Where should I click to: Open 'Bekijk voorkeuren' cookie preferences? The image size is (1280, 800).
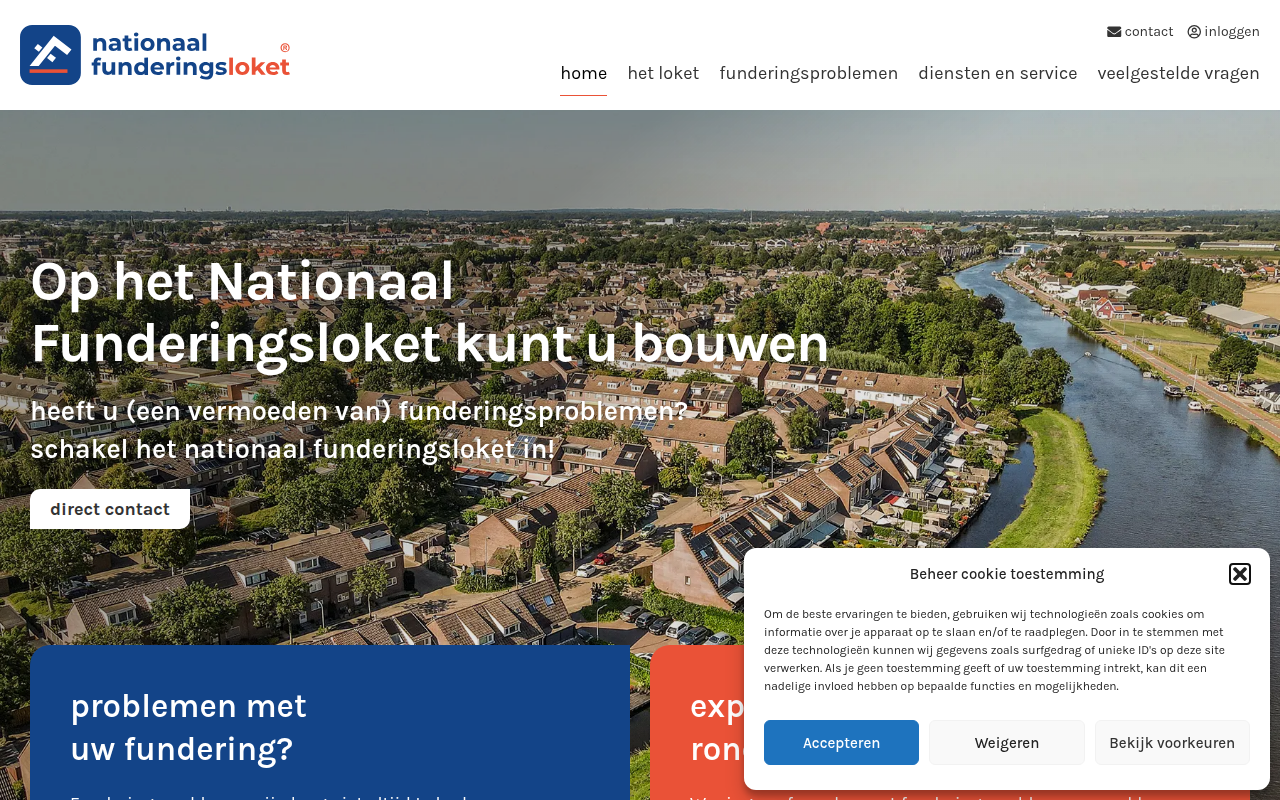coord(1172,743)
